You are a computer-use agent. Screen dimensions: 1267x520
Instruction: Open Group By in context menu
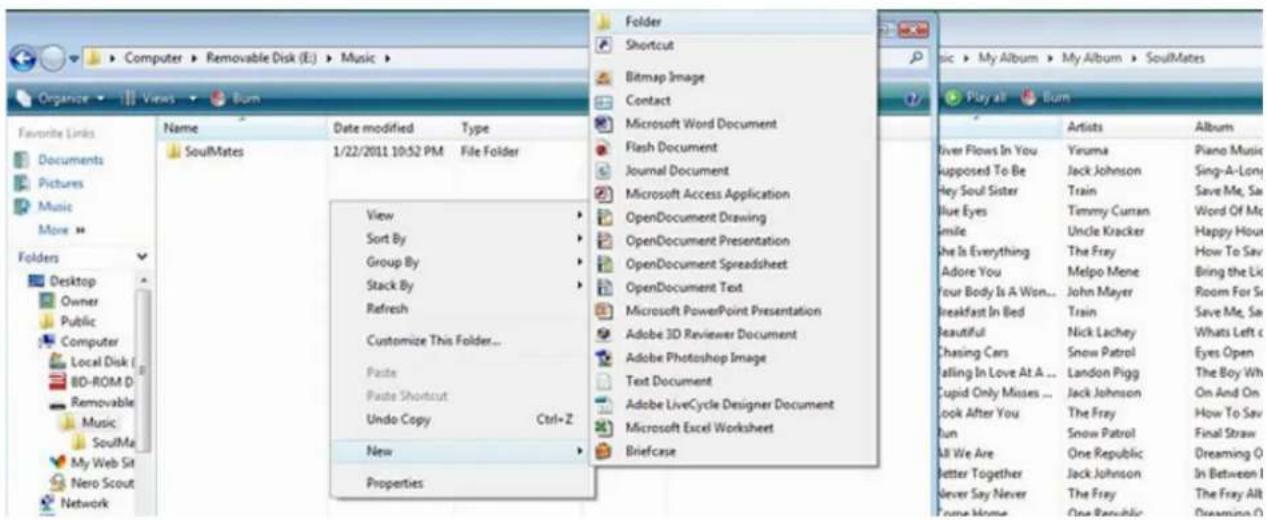[463, 262]
